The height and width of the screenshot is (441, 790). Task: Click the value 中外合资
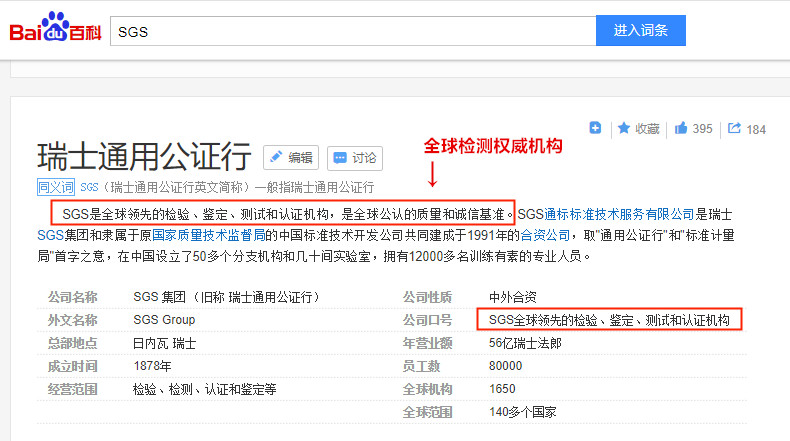(512, 297)
